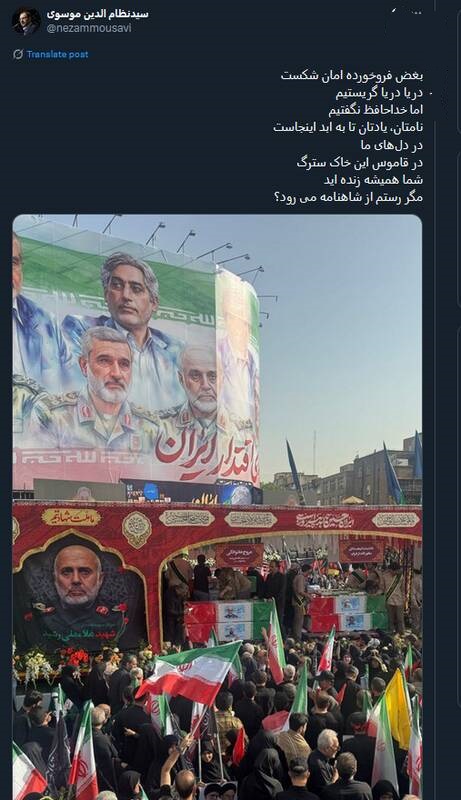Click the flag-draped coffins in the photo
Viewport: 461px width, 800px height.
tap(286, 617)
